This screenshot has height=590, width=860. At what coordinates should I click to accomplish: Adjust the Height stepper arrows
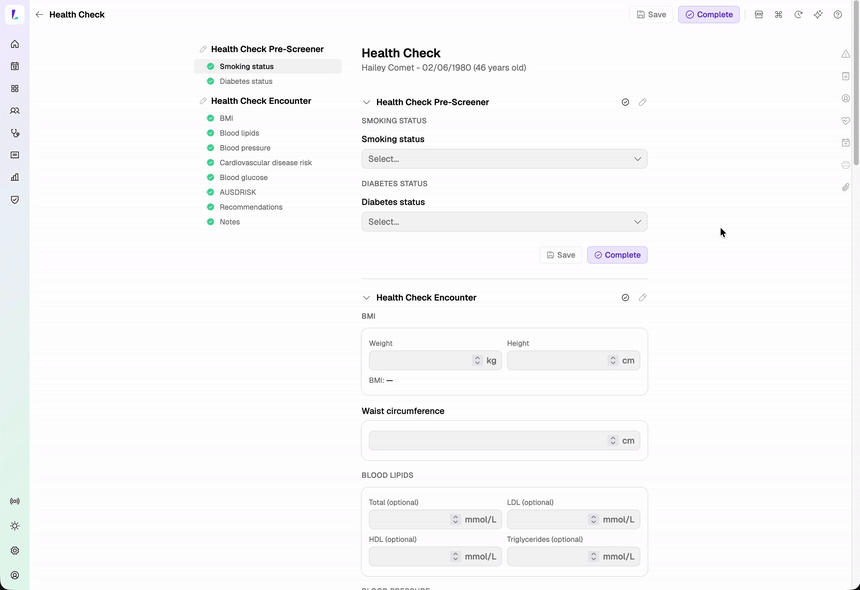tap(613, 360)
